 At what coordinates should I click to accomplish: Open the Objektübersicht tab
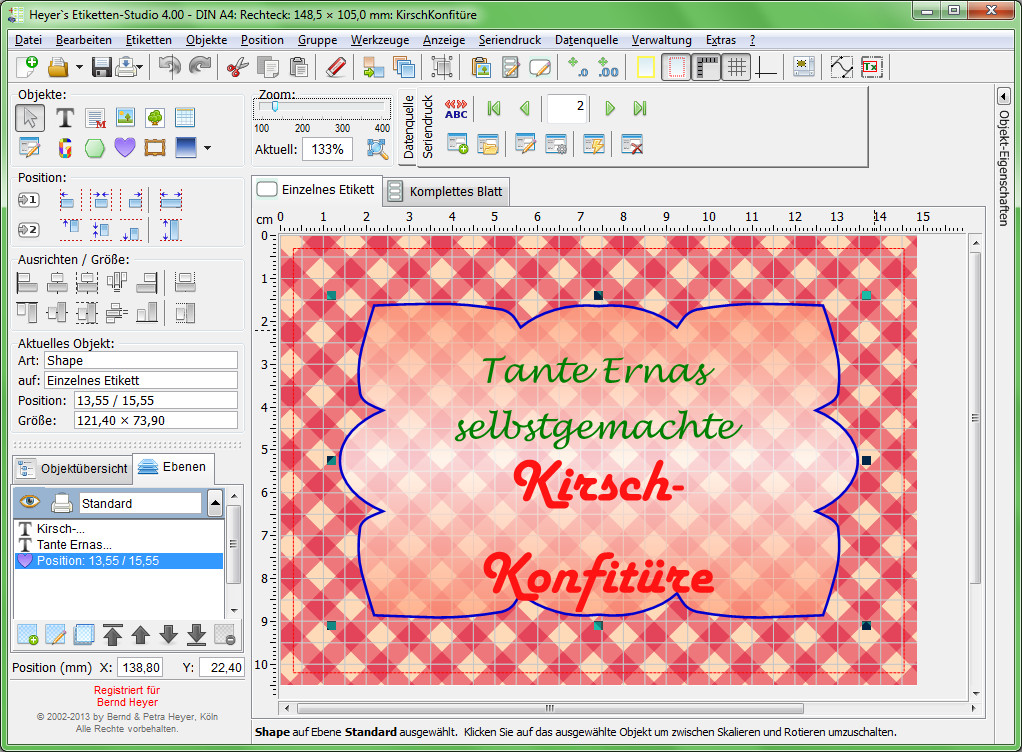(73, 468)
